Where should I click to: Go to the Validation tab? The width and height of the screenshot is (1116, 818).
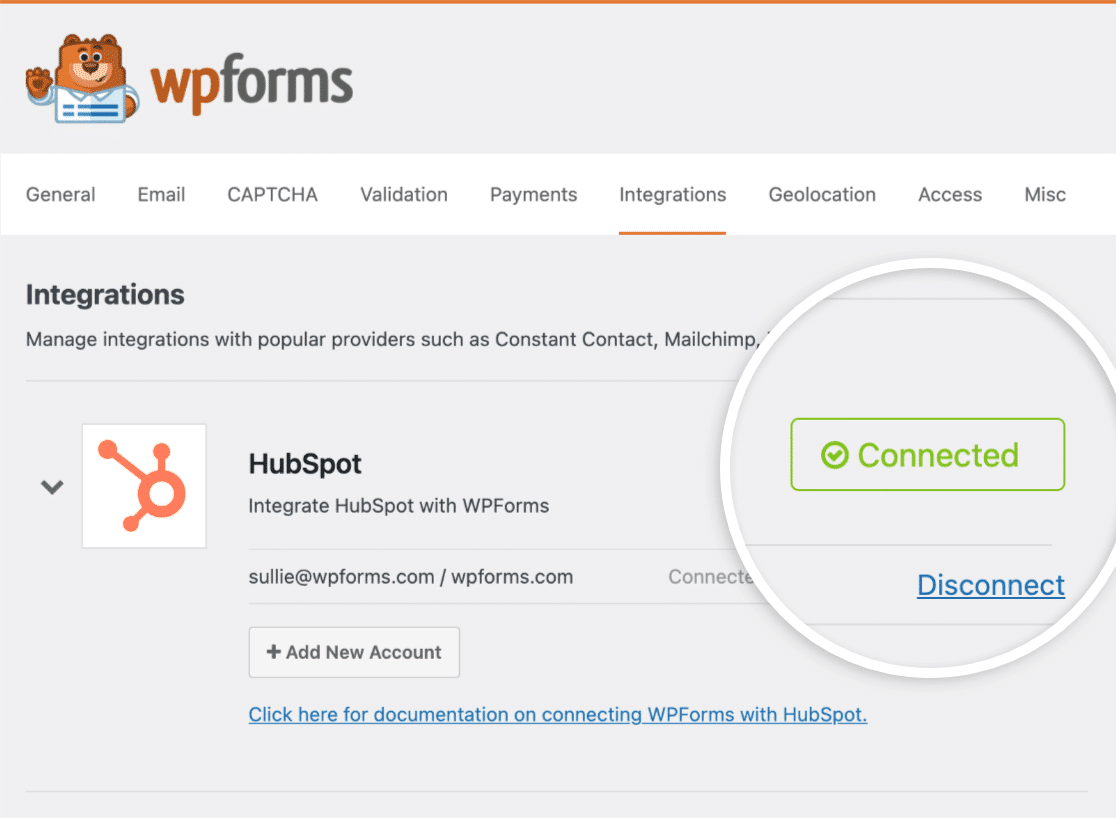click(x=404, y=195)
